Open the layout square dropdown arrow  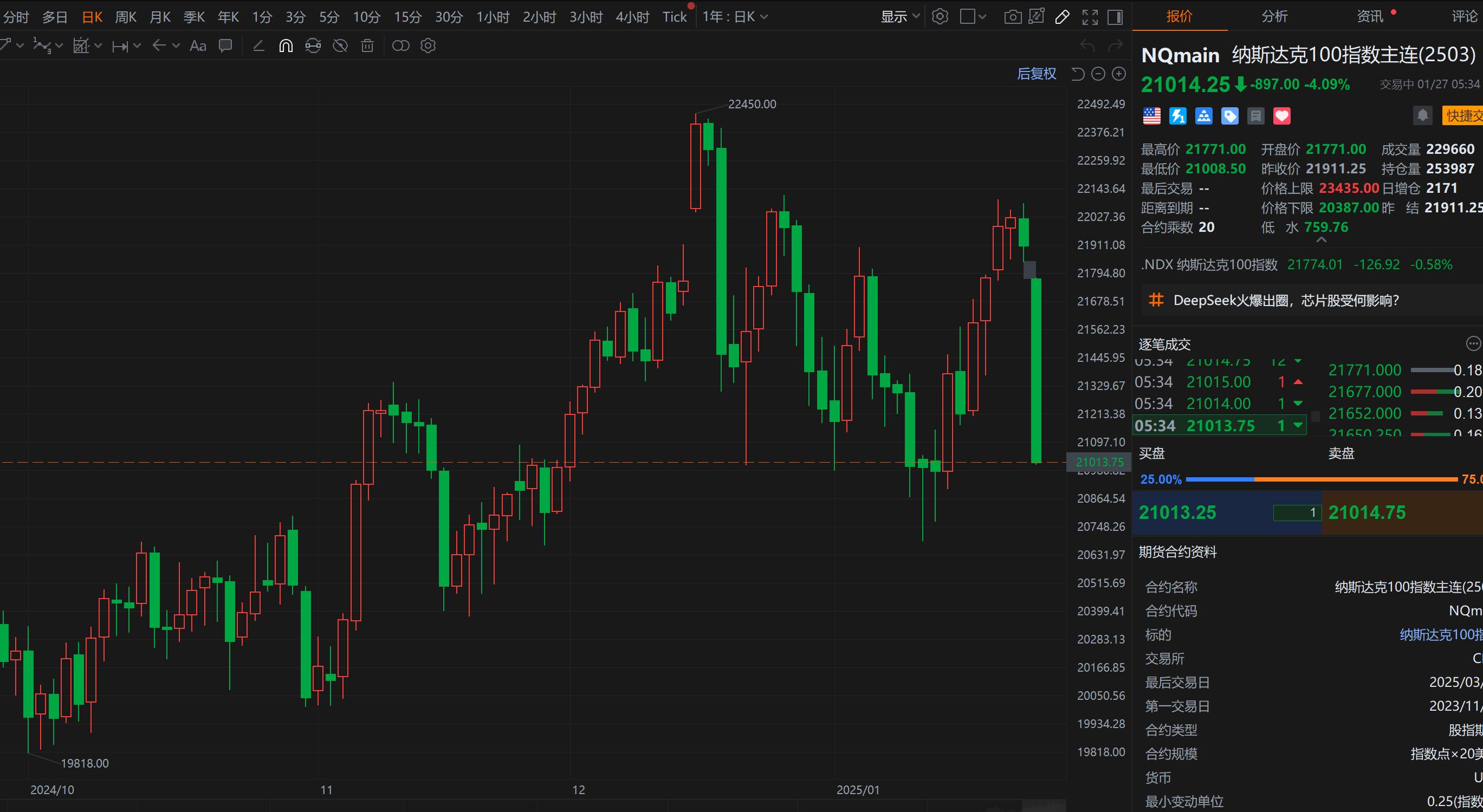(x=982, y=17)
